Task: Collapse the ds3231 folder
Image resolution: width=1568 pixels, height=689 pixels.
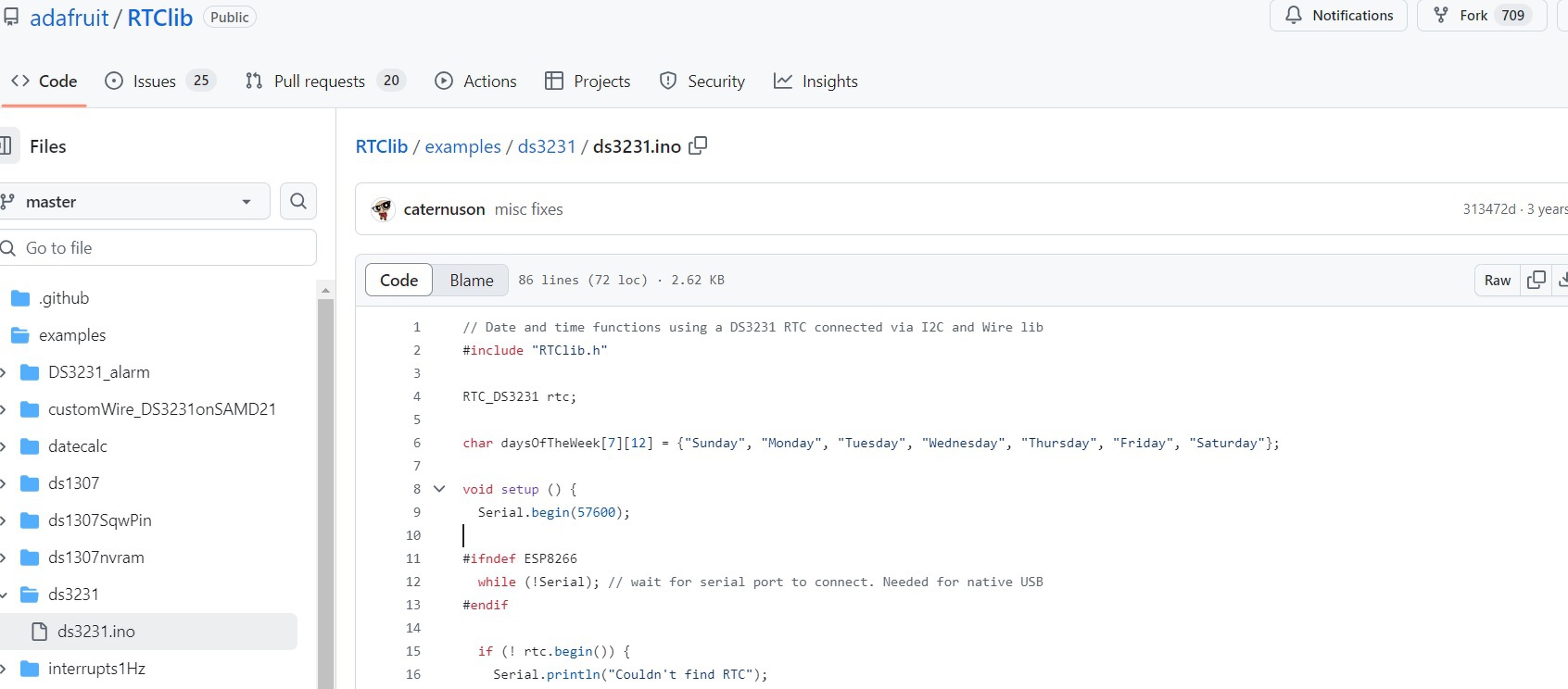Action: (5, 595)
